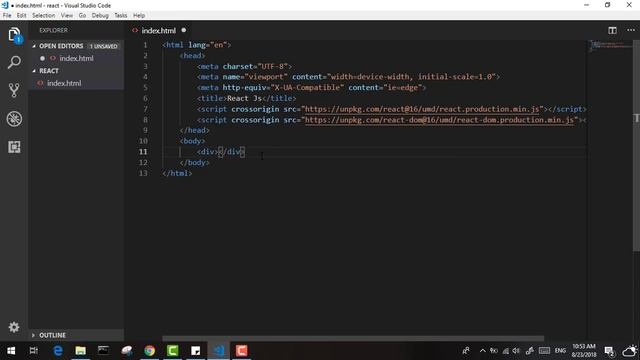Show hidden system tray icons

[x=482, y=351]
